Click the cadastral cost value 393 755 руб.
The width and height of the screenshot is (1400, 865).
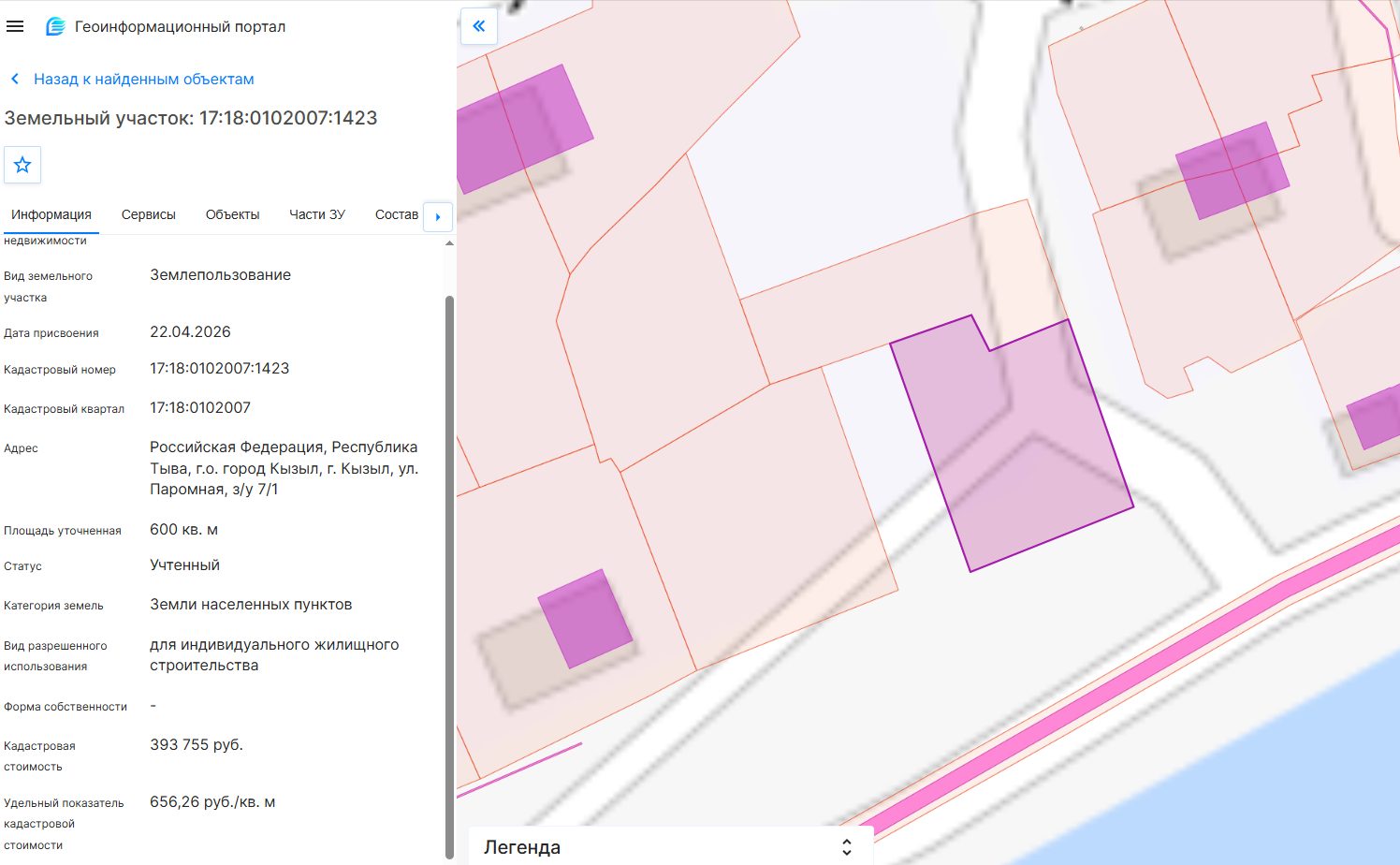197,745
